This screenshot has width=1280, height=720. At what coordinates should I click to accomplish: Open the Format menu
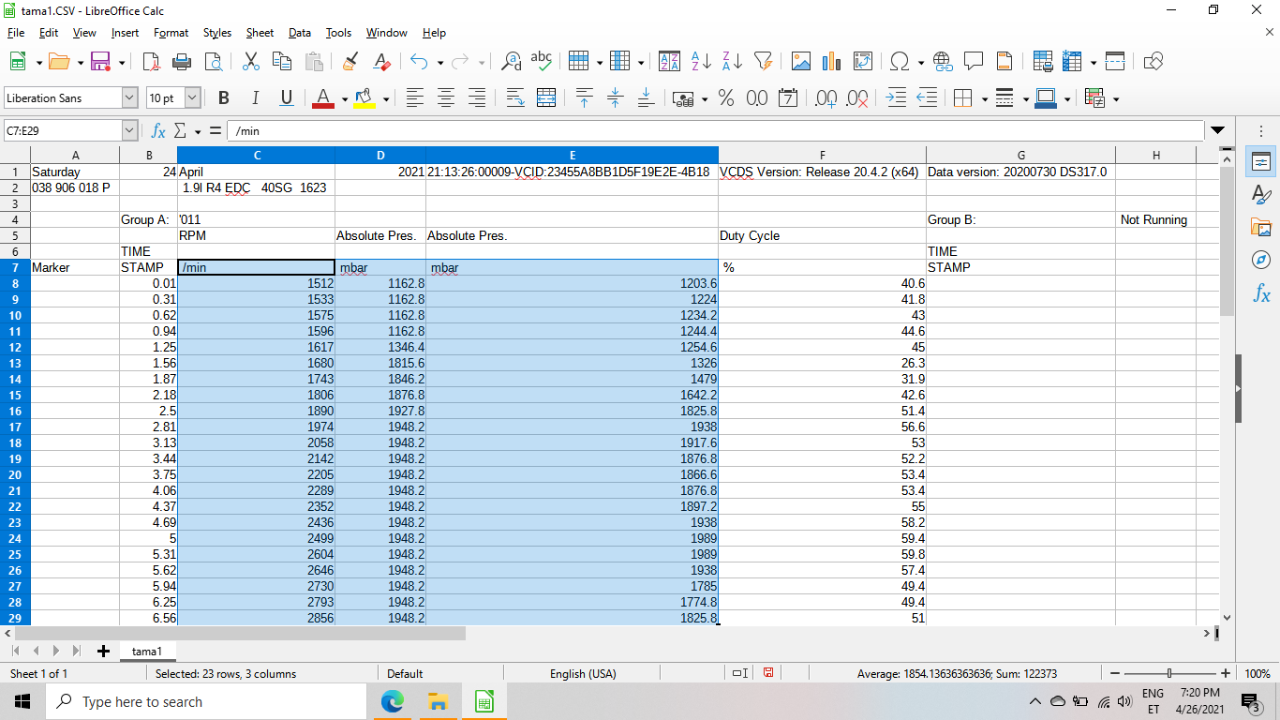171,33
